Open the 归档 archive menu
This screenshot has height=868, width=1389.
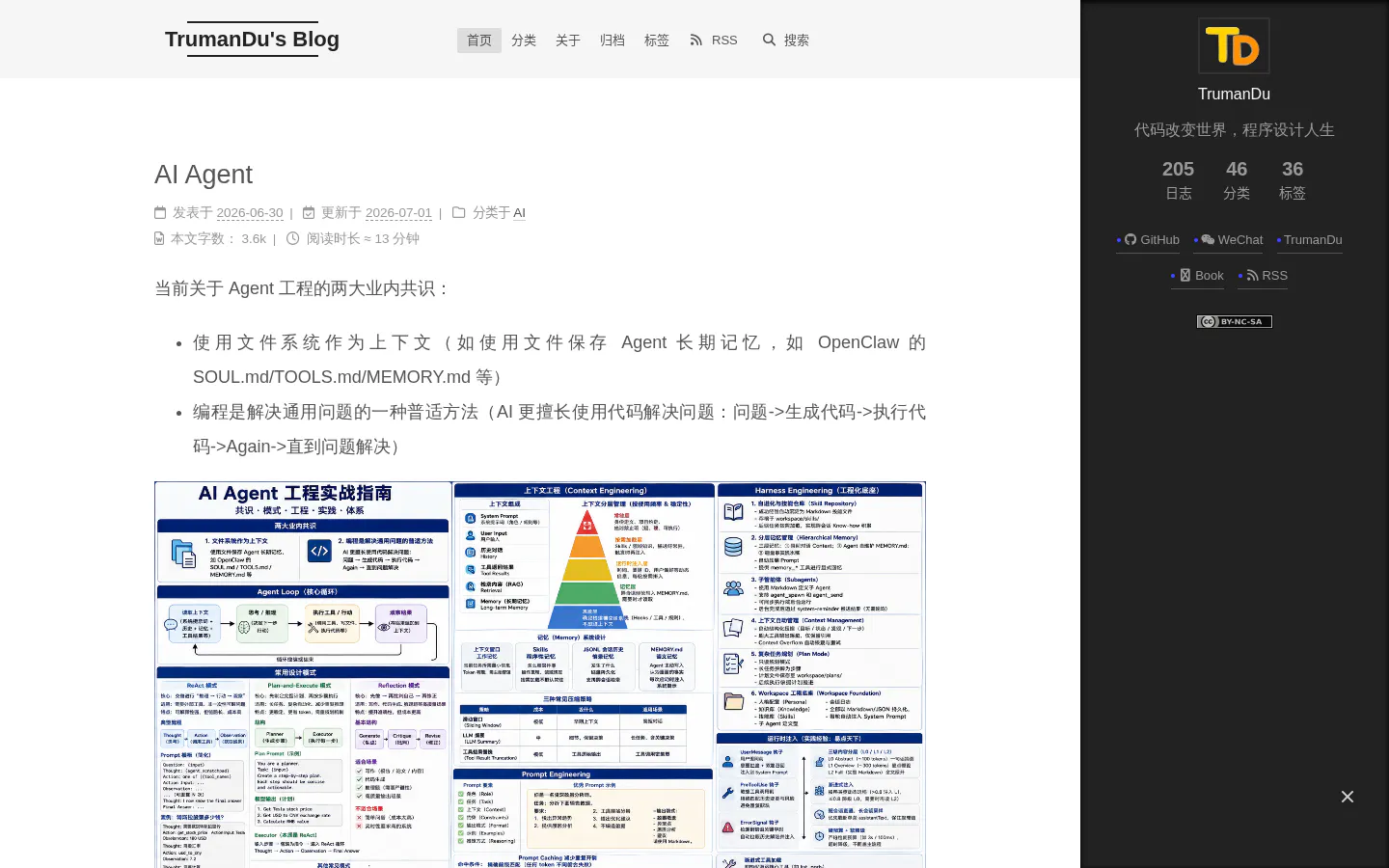coord(613,41)
